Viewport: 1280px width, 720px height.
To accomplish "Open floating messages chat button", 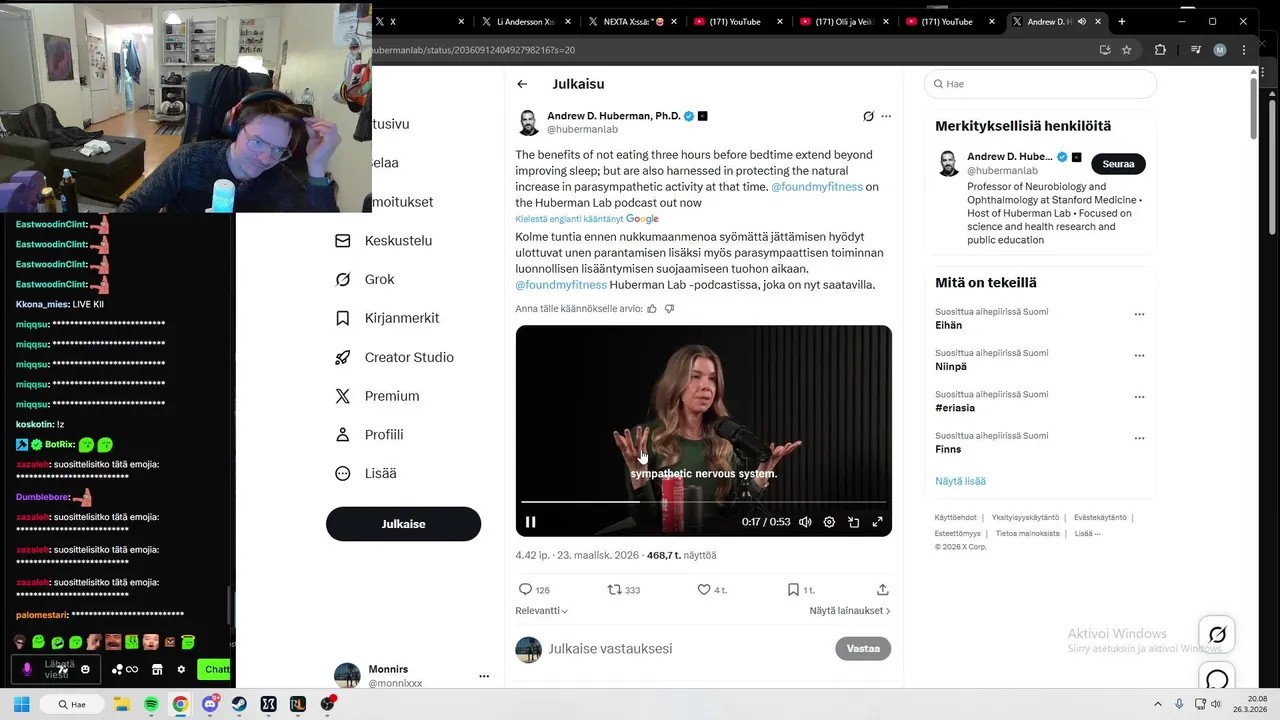I will pos(1217,680).
